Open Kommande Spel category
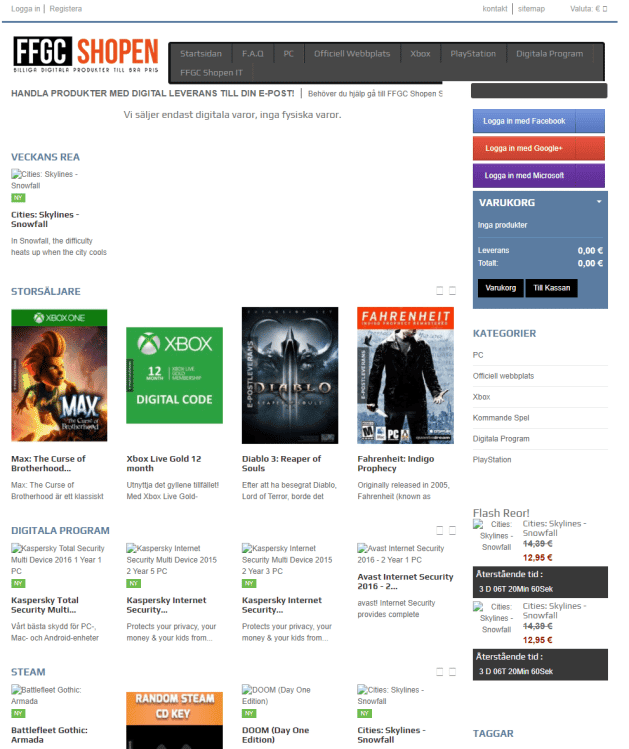Screen dimensions: 629x749 point(501,418)
